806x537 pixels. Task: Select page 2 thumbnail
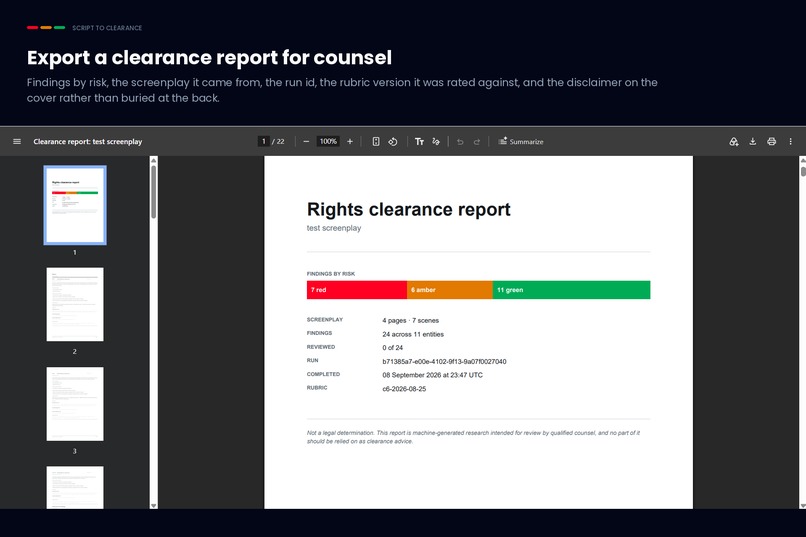click(75, 304)
